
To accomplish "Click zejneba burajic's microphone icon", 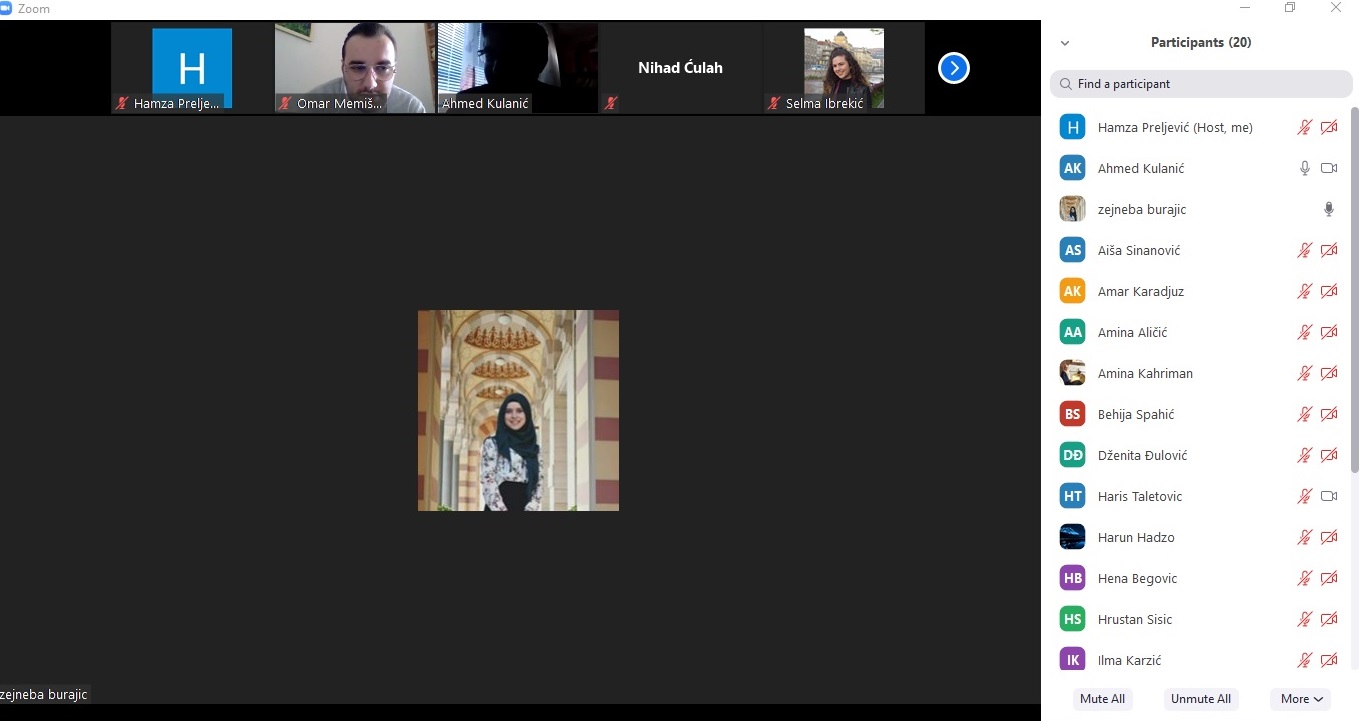I will (x=1328, y=209).
